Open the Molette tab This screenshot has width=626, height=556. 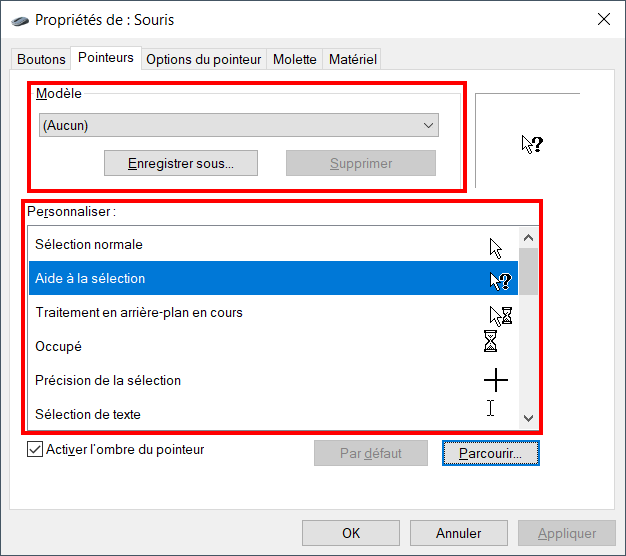[x=295, y=59]
